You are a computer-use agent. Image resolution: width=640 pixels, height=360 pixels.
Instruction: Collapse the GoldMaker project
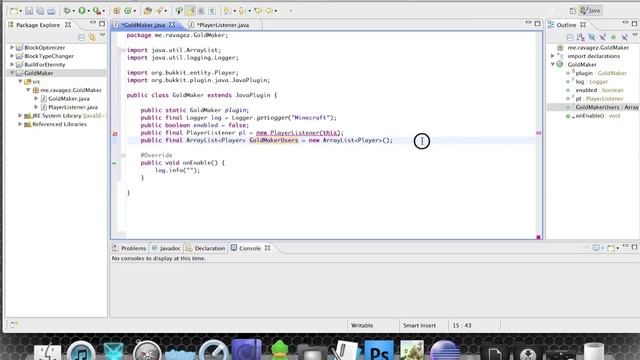12,73
